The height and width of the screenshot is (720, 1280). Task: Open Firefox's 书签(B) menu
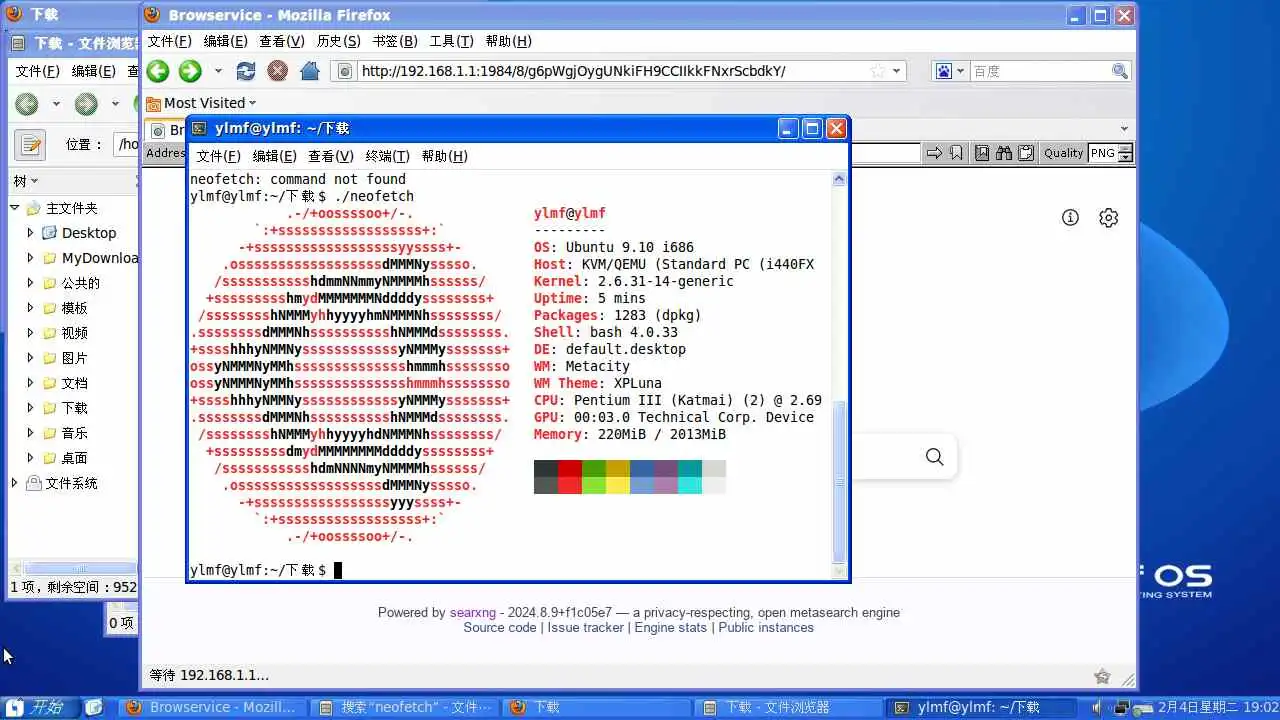click(x=394, y=41)
